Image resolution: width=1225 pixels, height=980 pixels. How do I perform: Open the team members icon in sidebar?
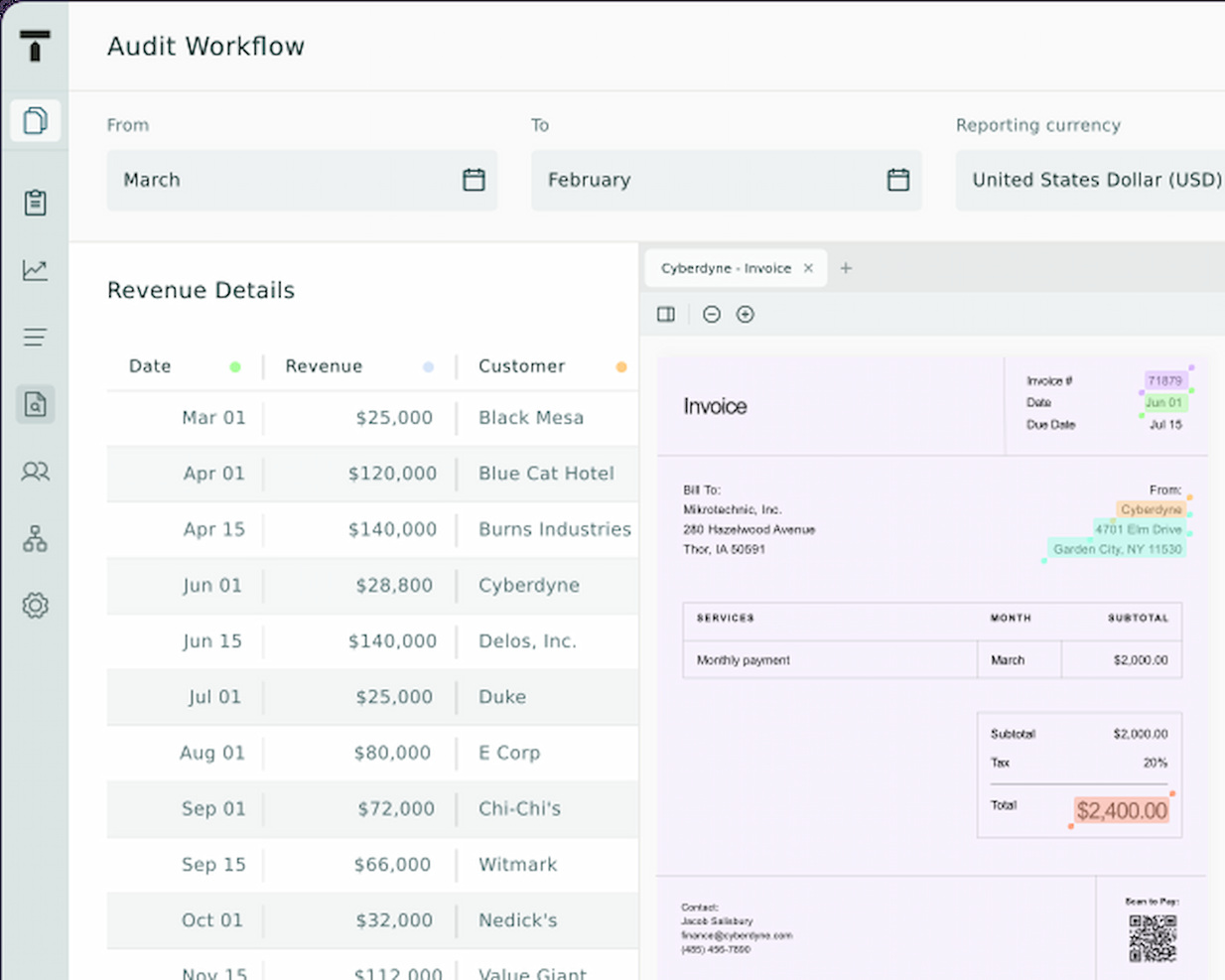35,472
